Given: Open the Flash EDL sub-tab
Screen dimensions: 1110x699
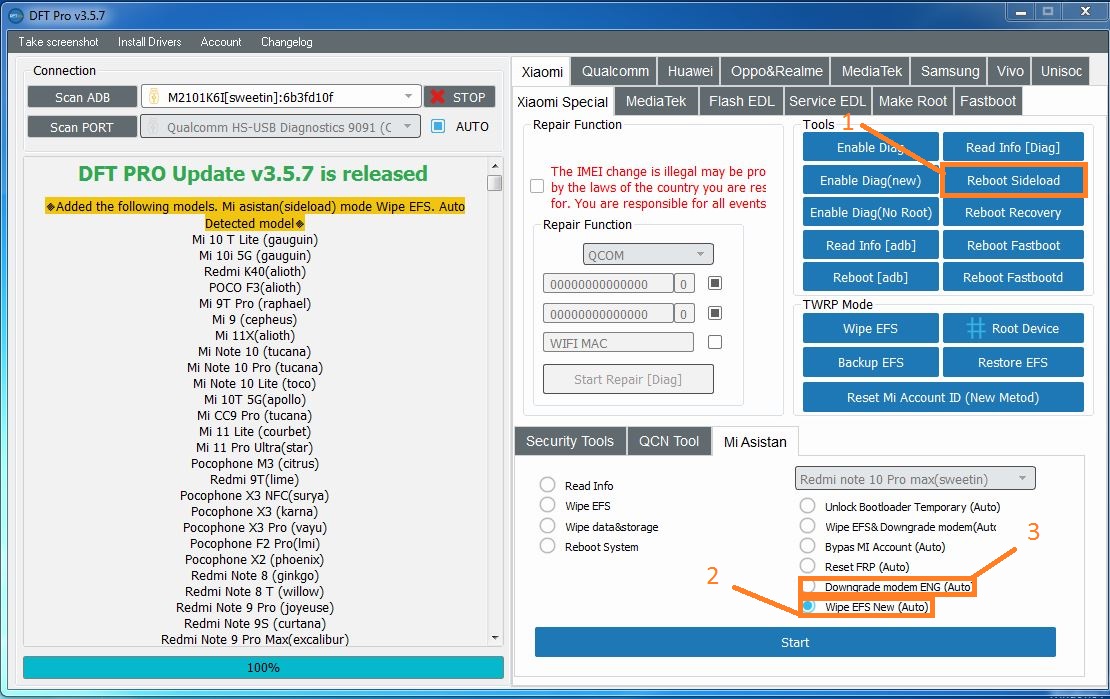Looking at the screenshot, I should coord(741,101).
